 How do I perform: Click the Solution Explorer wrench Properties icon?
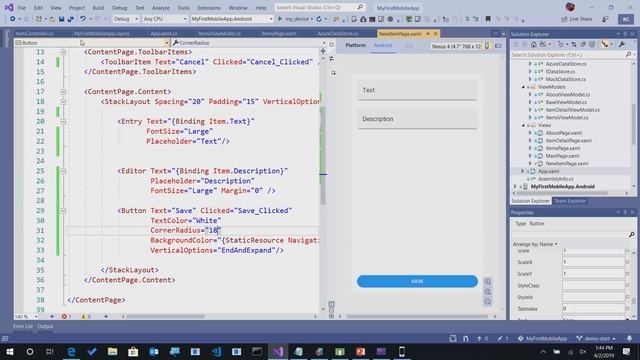tap(622, 44)
